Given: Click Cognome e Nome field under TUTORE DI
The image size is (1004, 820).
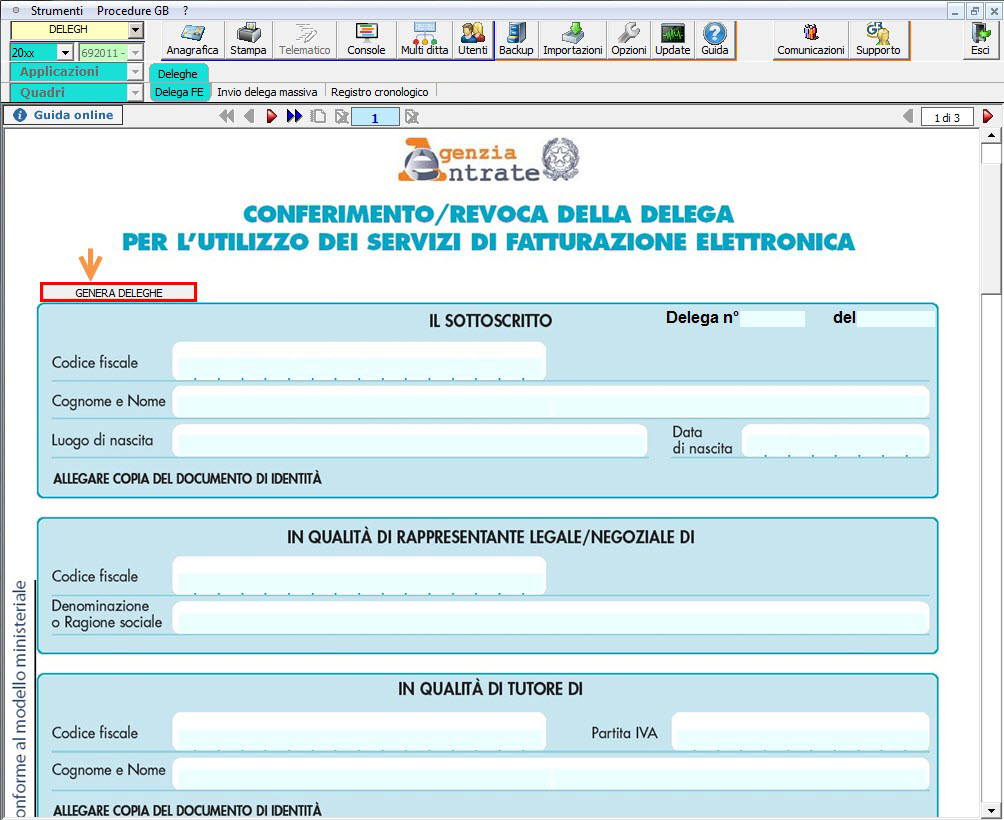Looking at the screenshot, I should (551, 773).
